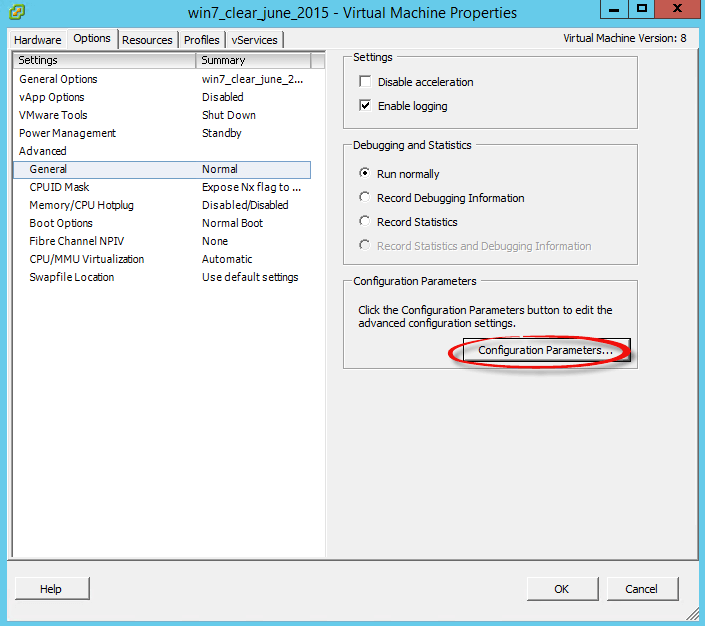Click the Advanced category row
The width and height of the screenshot is (705, 626).
coord(162,151)
